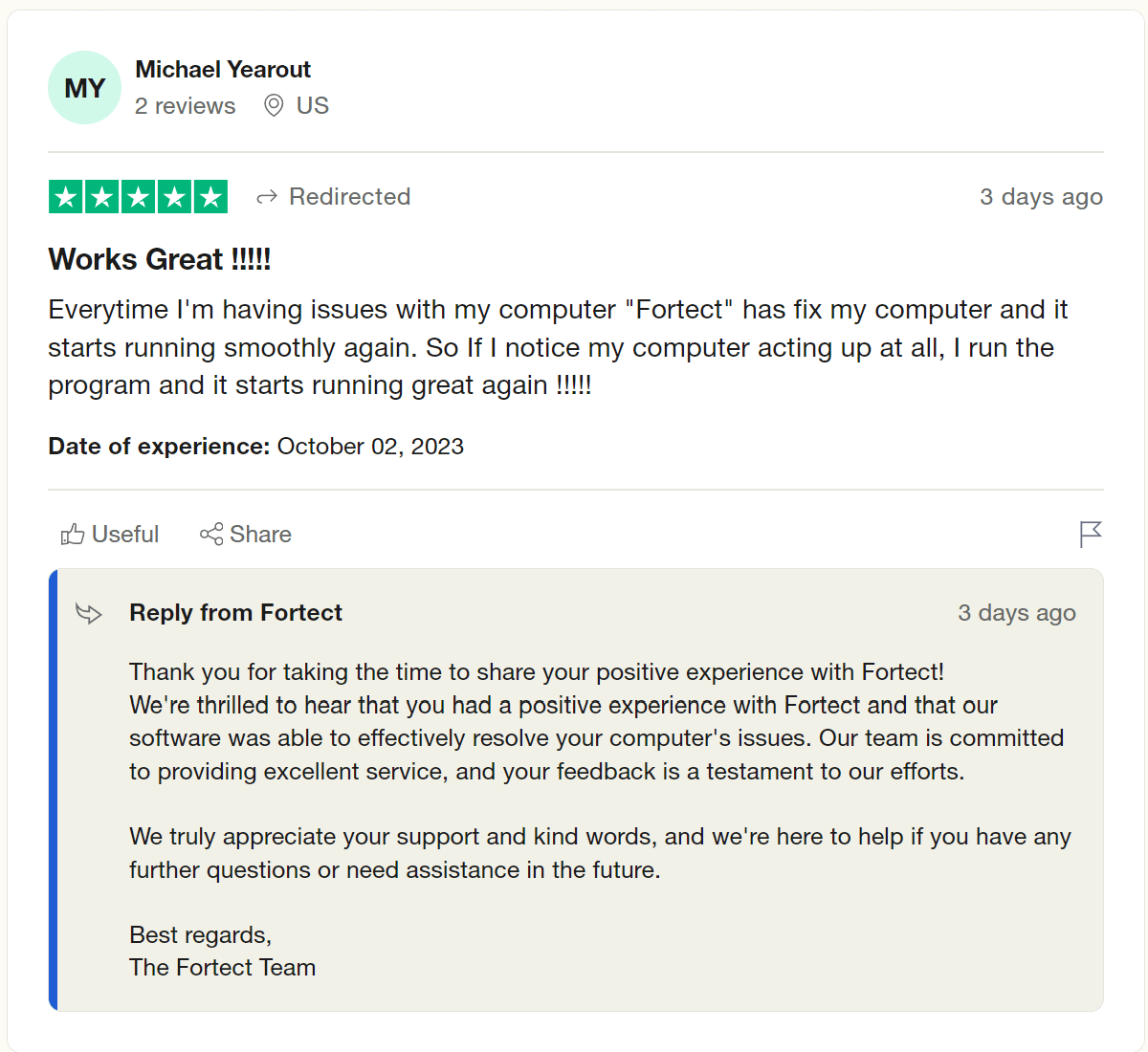This screenshot has width=1148, height=1052.
Task: Share this review using the Share button
Action: (x=259, y=535)
